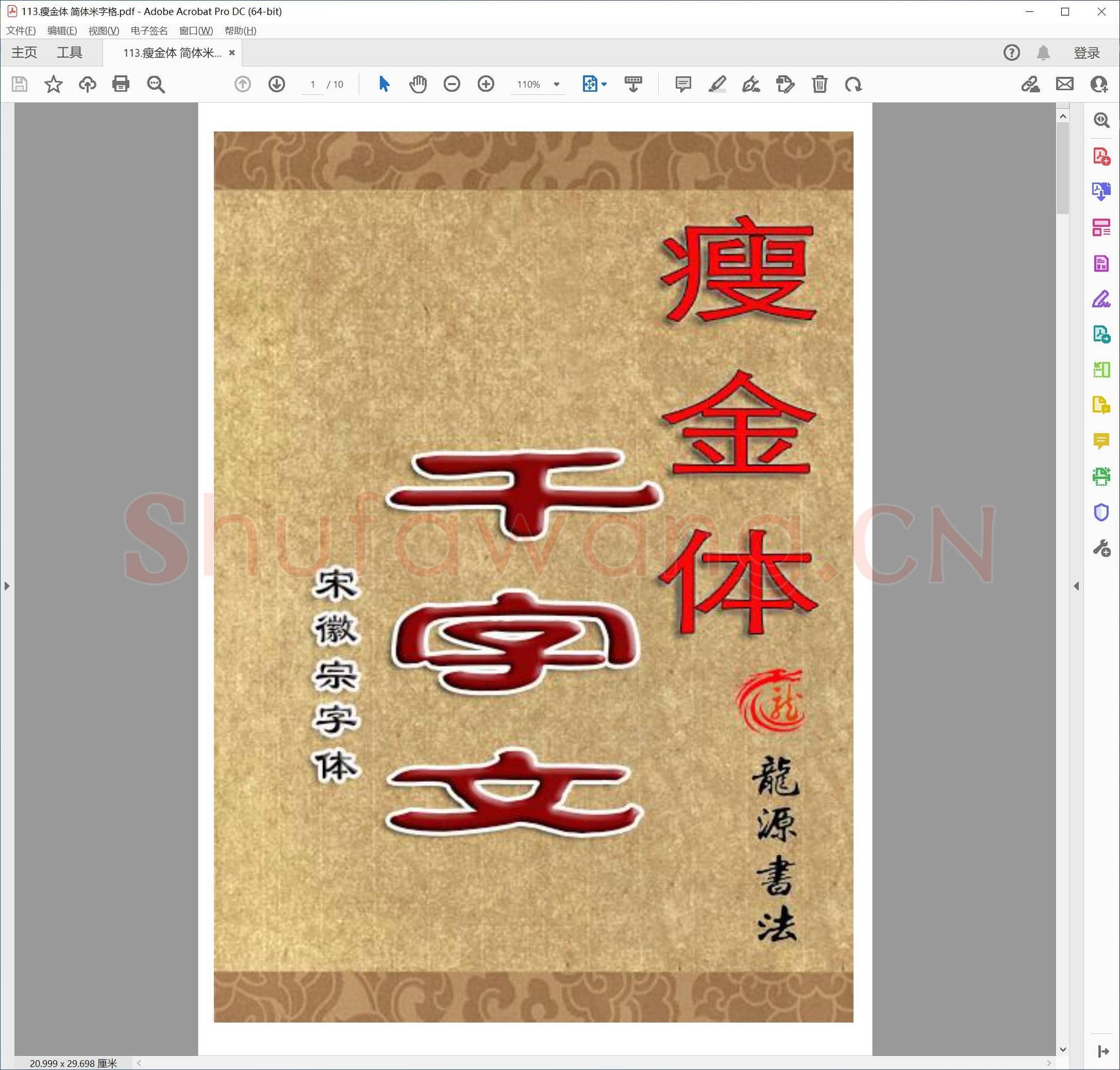Open the Organize Pages tool
Image resolution: width=1120 pixels, height=1070 pixels.
point(1100,226)
